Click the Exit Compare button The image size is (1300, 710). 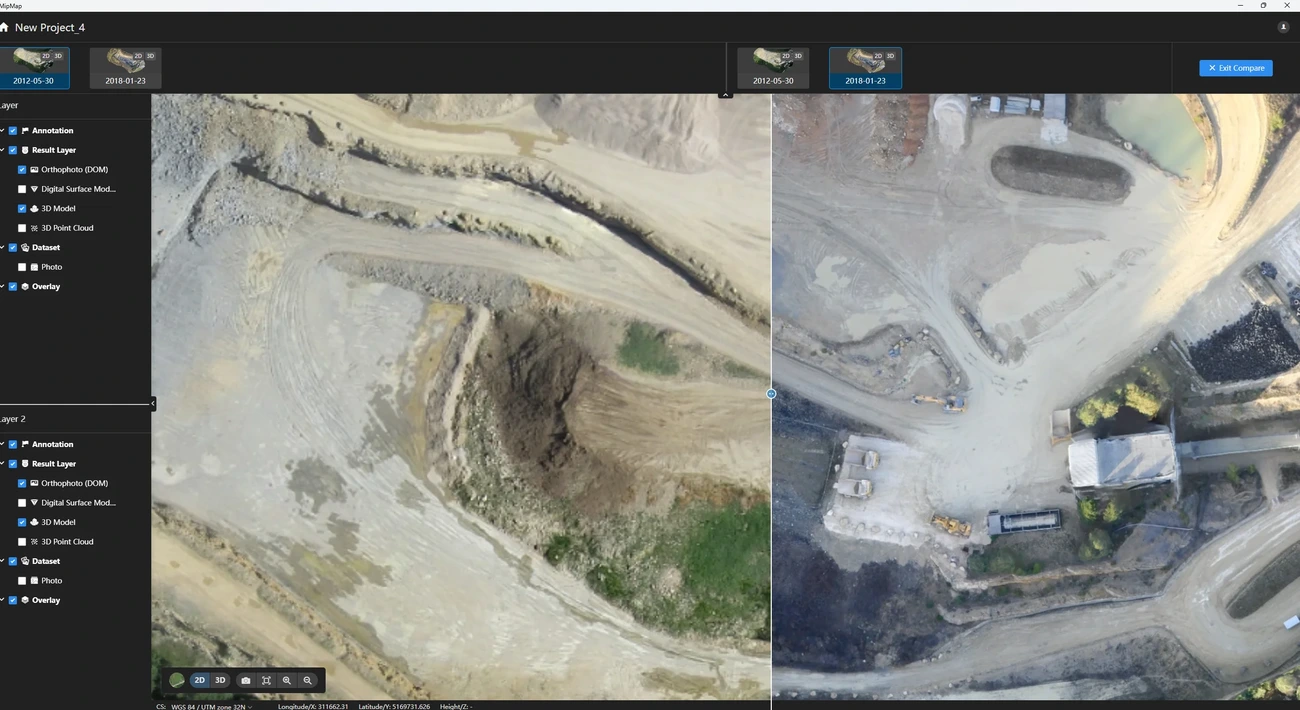[1236, 68]
